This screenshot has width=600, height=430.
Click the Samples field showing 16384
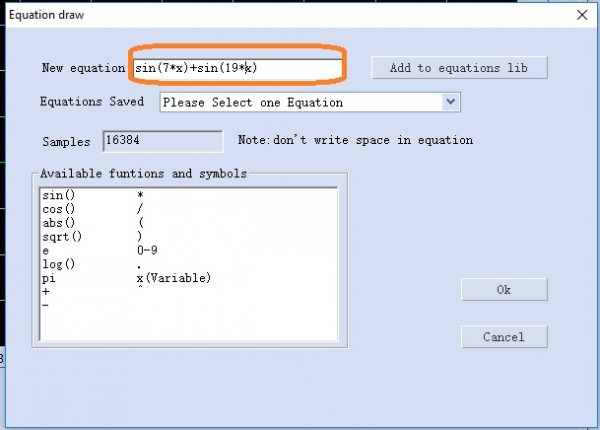tap(162, 141)
